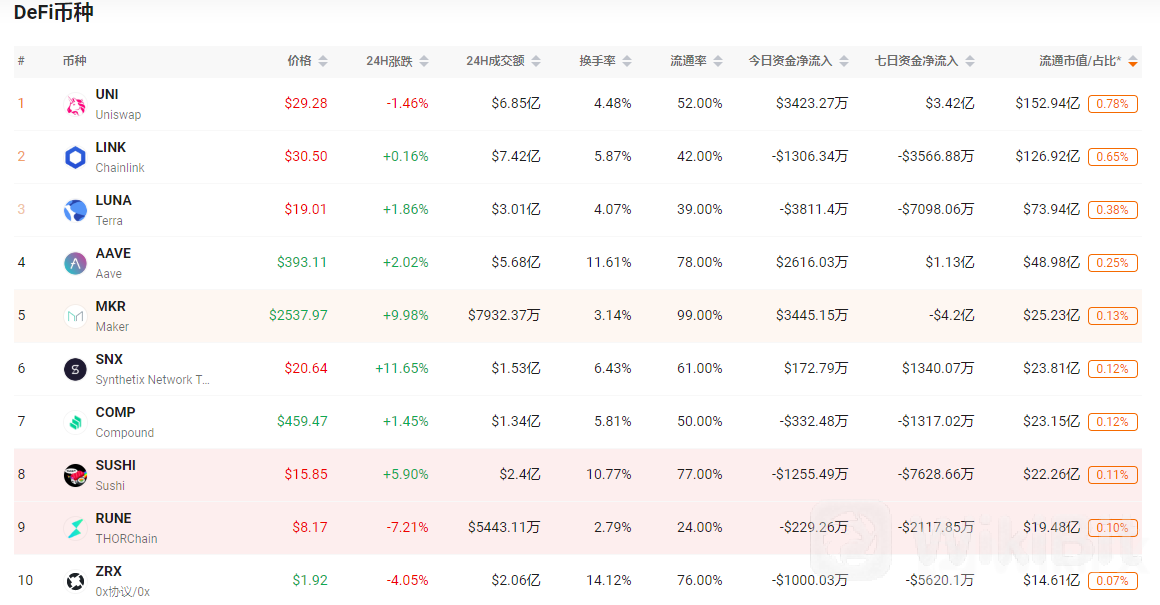Screen dimensions: 1160x605
Task: Click the 0.65% market share badge
Action: point(1113,157)
